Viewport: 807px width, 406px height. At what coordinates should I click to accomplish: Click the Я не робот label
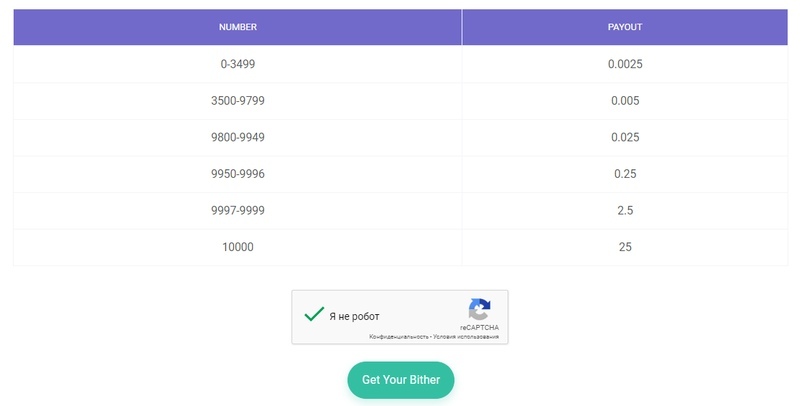pos(354,316)
